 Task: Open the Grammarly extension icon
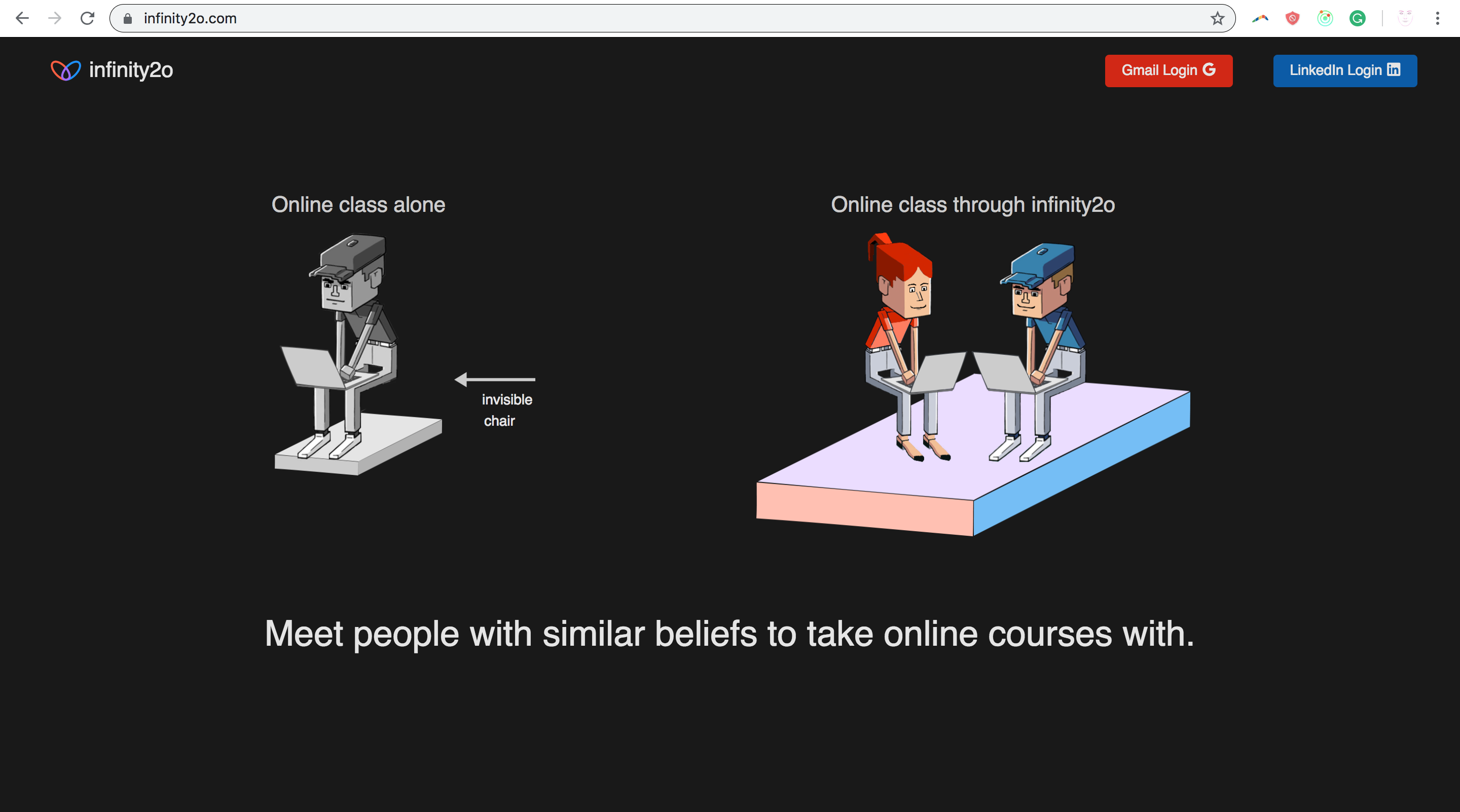tap(1358, 19)
